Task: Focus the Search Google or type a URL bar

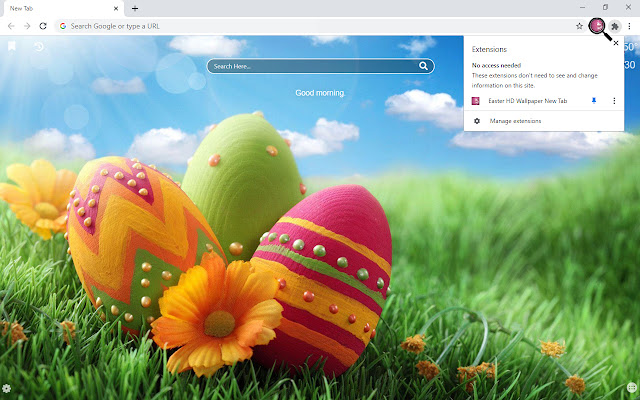Action: (320, 26)
